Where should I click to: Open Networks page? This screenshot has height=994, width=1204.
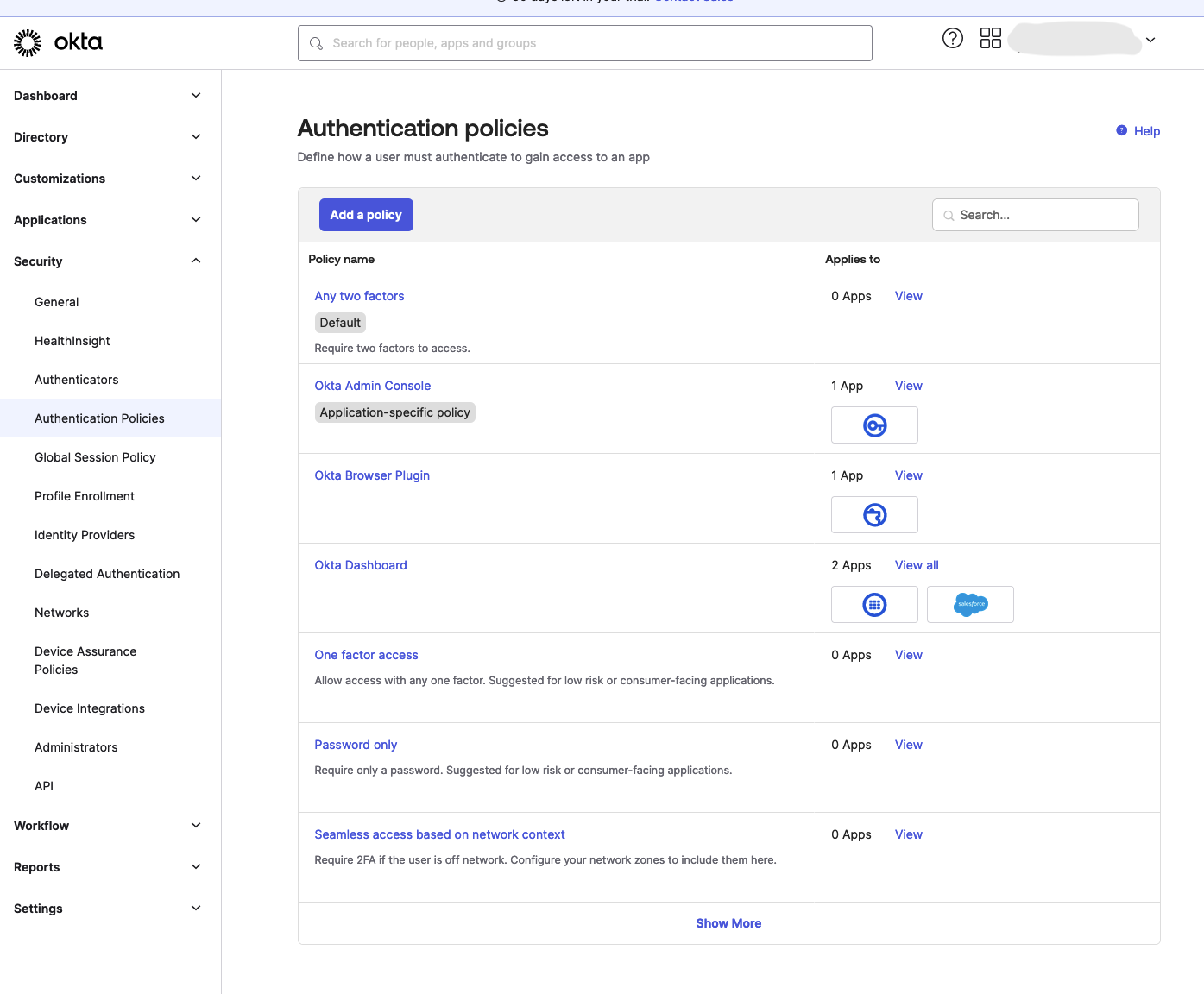pyautogui.click(x=62, y=613)
